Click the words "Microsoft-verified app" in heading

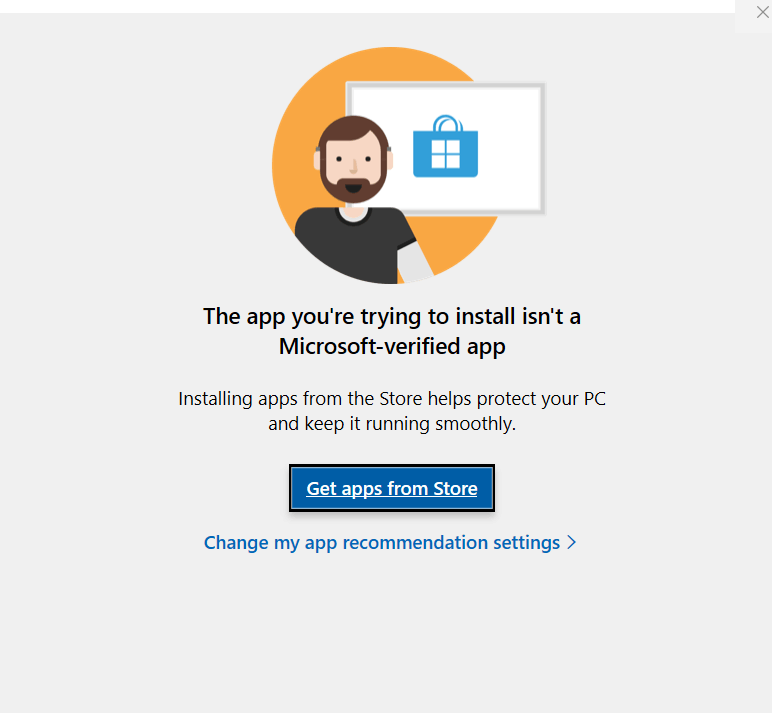(392, 346)
